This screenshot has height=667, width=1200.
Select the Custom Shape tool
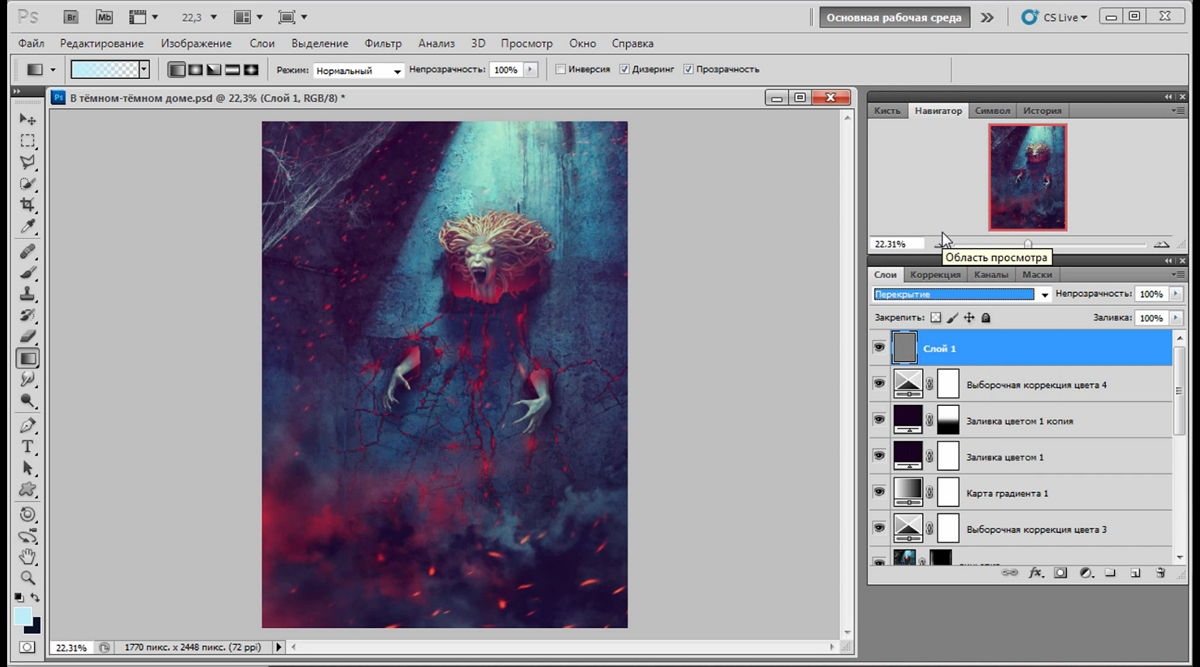coord(28,490)
